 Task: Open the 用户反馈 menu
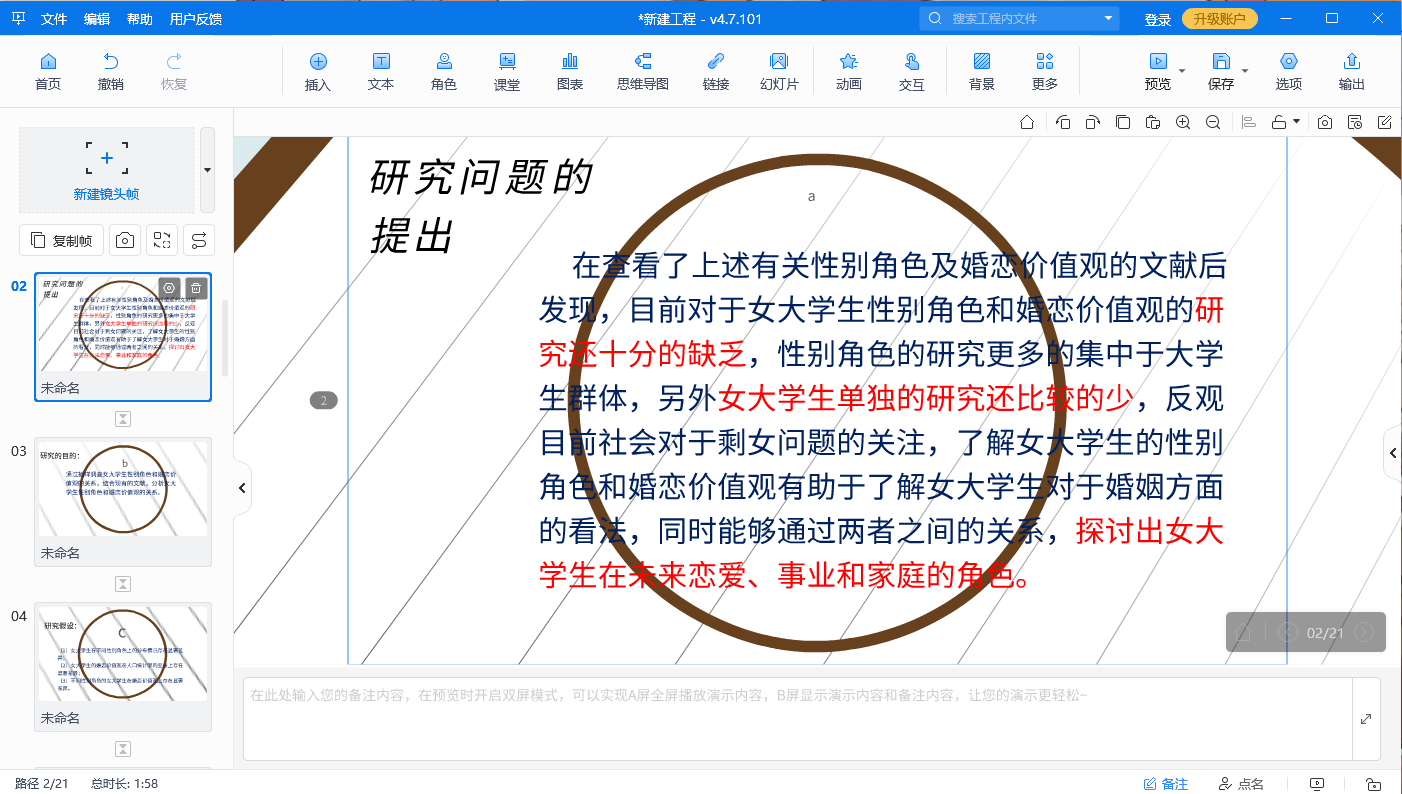point(196,19)
